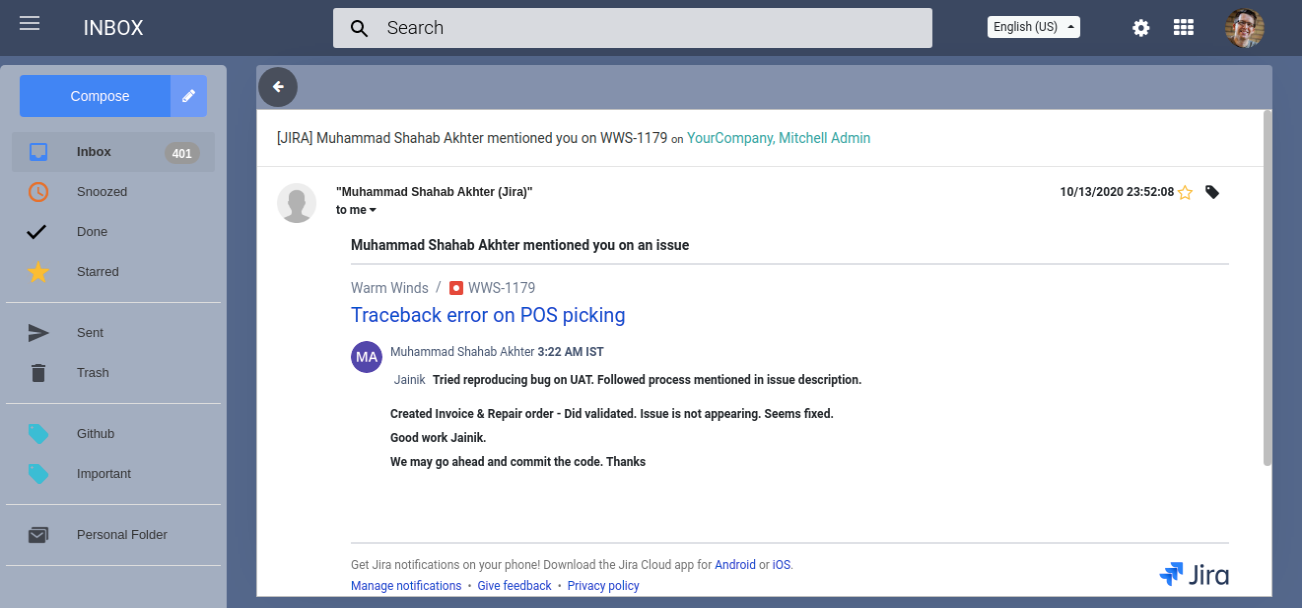The width and height of the screenshot is (1302, 608).
Task: Click the pencil icon beside Compose
Action: click(x=188, y=96)
